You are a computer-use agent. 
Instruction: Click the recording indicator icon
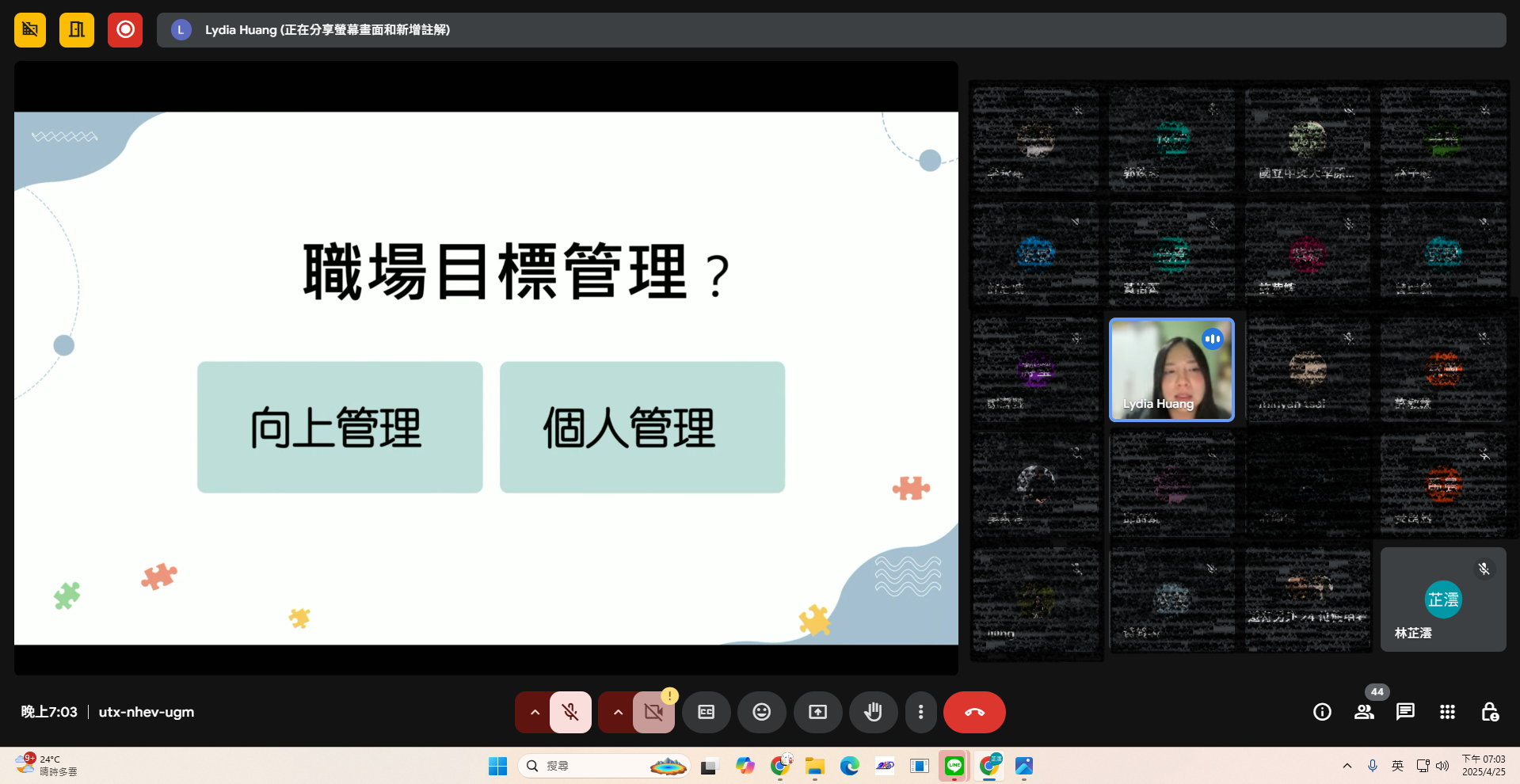[124, 29]
